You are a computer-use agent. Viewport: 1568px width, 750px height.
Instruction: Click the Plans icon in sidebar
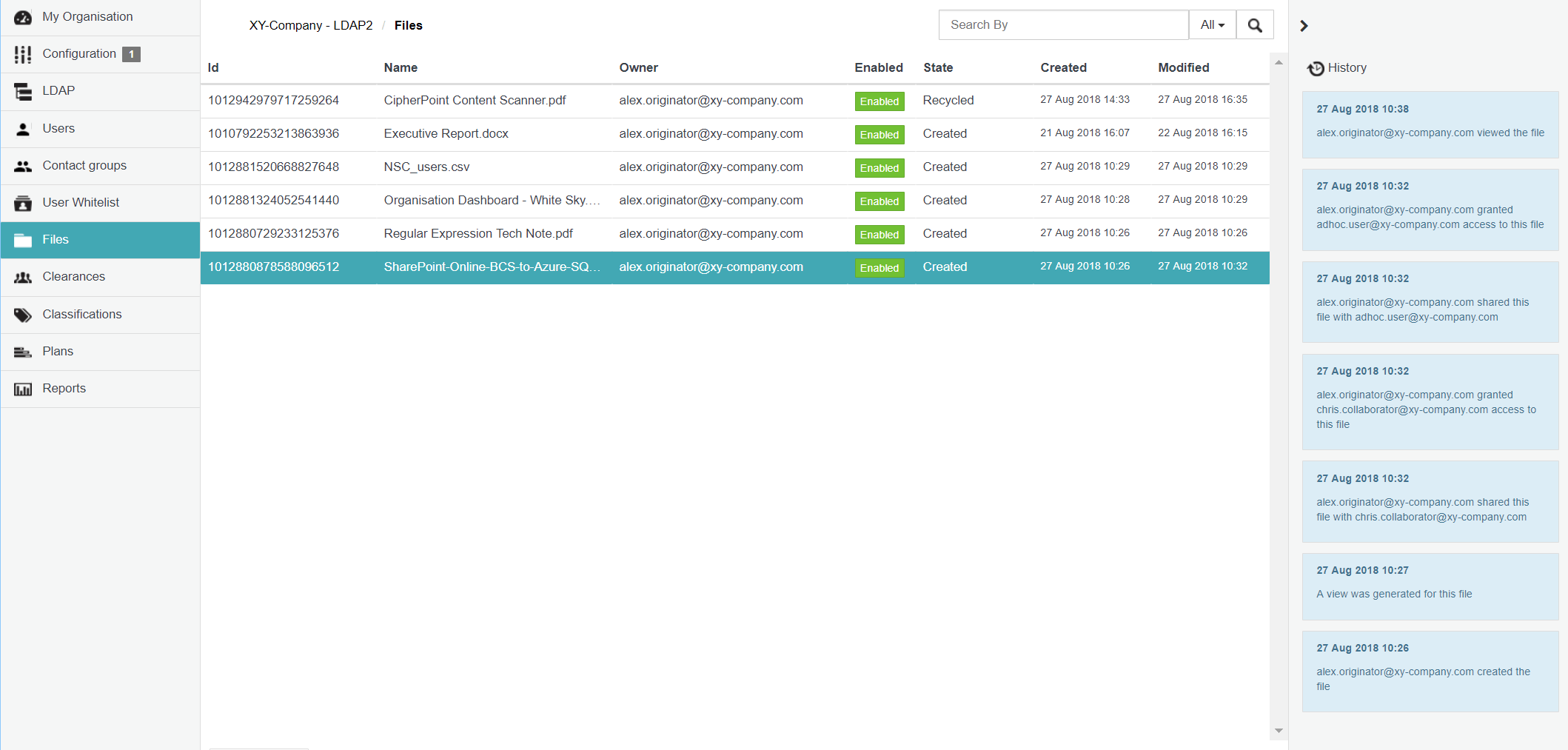(23, 352)
